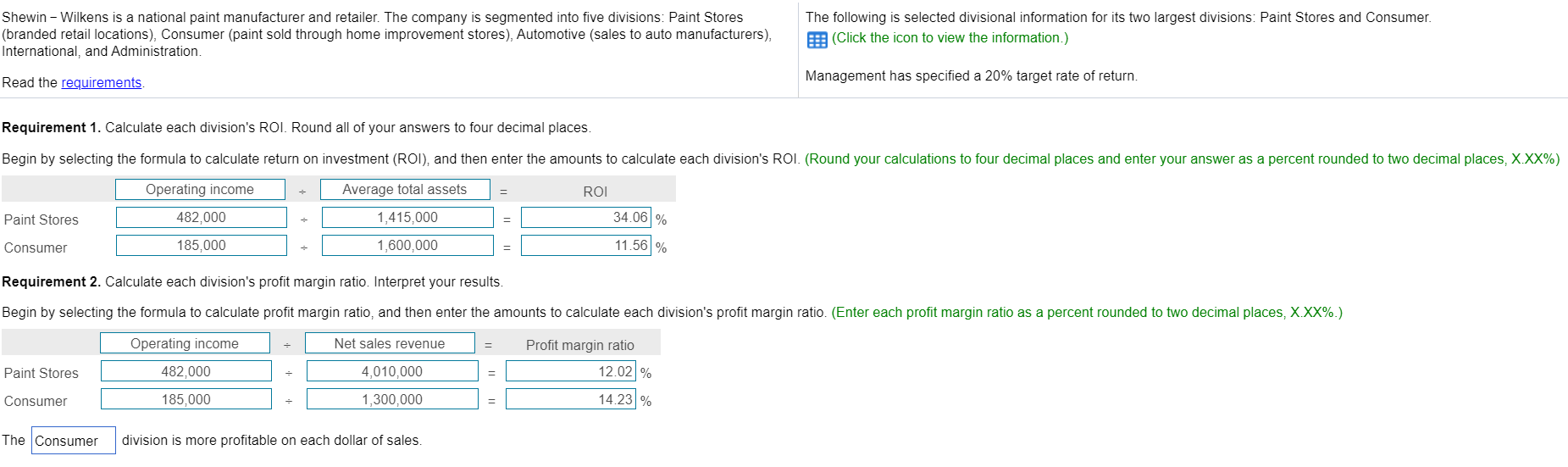
Task: Edit Paint Stores net sales 4,010,000 field
Action: click(x=392, y=371)
